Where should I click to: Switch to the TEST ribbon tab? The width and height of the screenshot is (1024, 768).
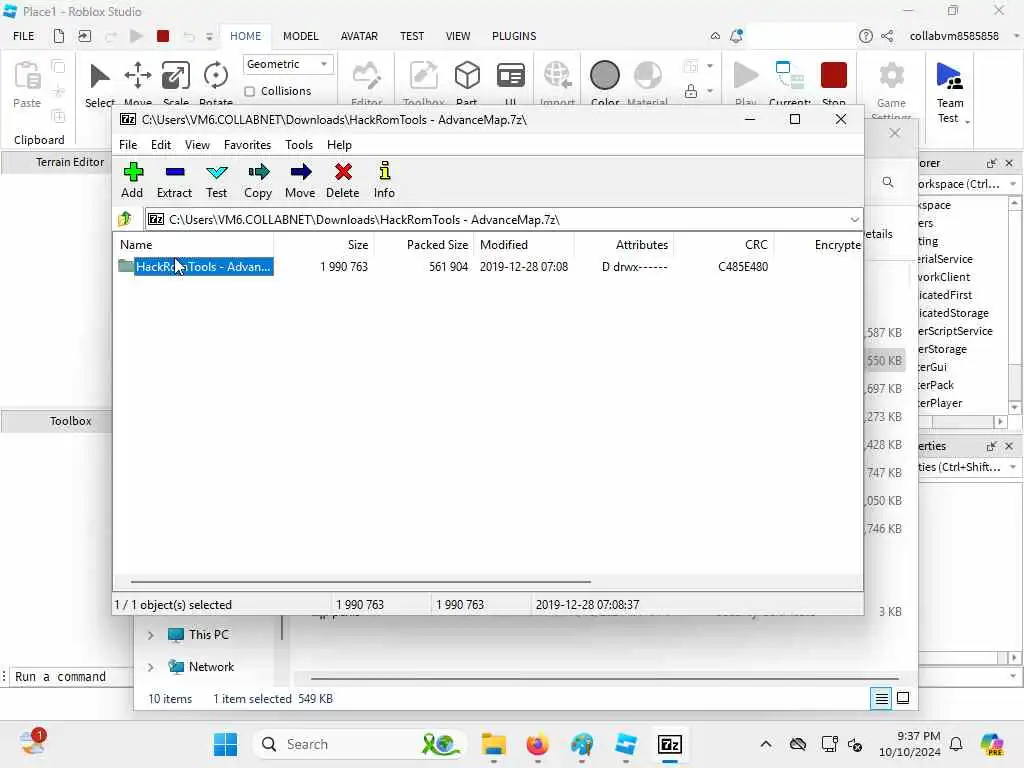coord(411,36)
